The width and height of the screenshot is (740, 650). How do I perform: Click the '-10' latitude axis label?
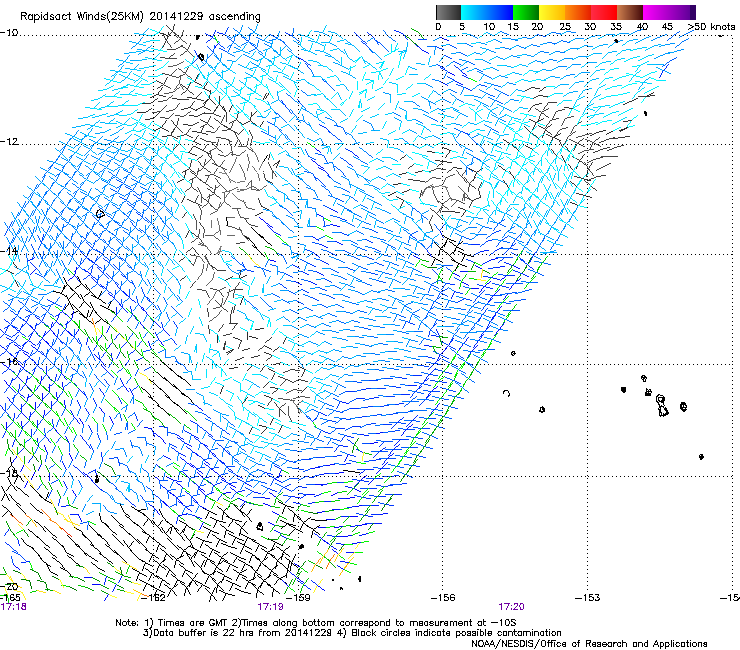pyautogui.click(x=9, y=33)
